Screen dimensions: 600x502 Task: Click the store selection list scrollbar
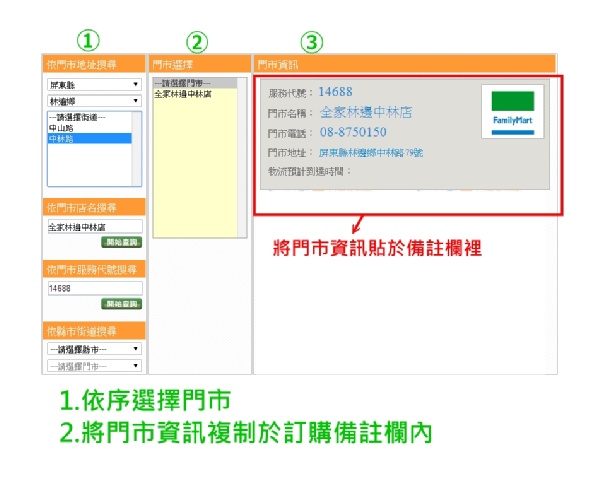(x=241, y=158)
